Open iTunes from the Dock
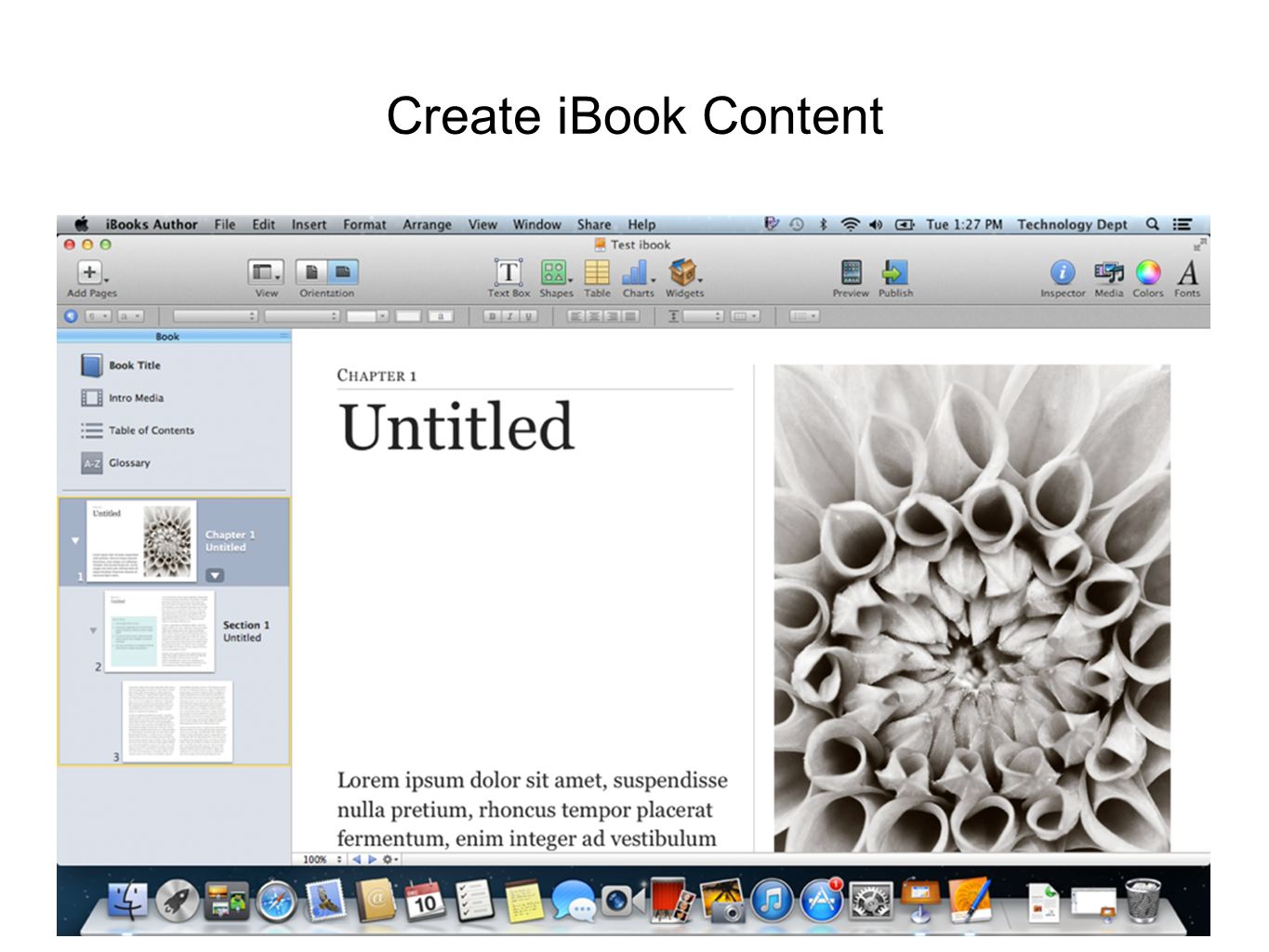Screen dimensions: 1269x952 771,900
